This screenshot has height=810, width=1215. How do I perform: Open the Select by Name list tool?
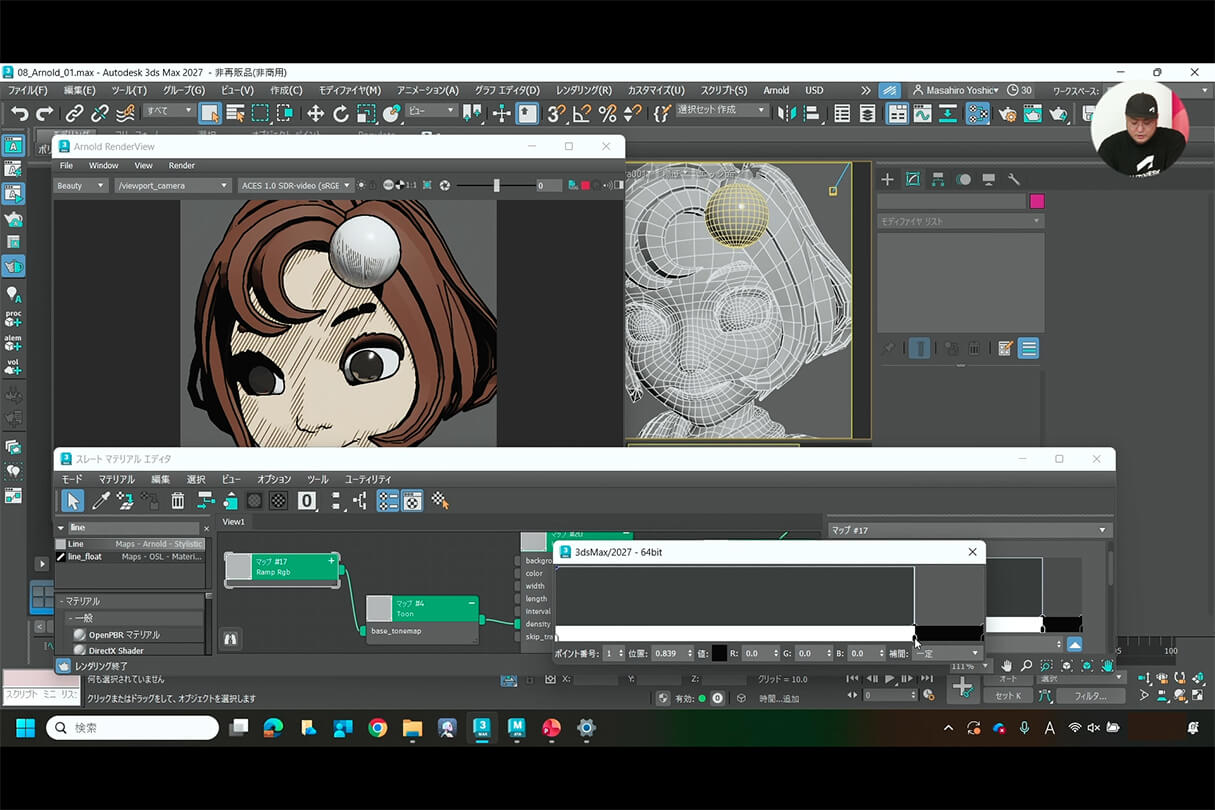(235, 113)
